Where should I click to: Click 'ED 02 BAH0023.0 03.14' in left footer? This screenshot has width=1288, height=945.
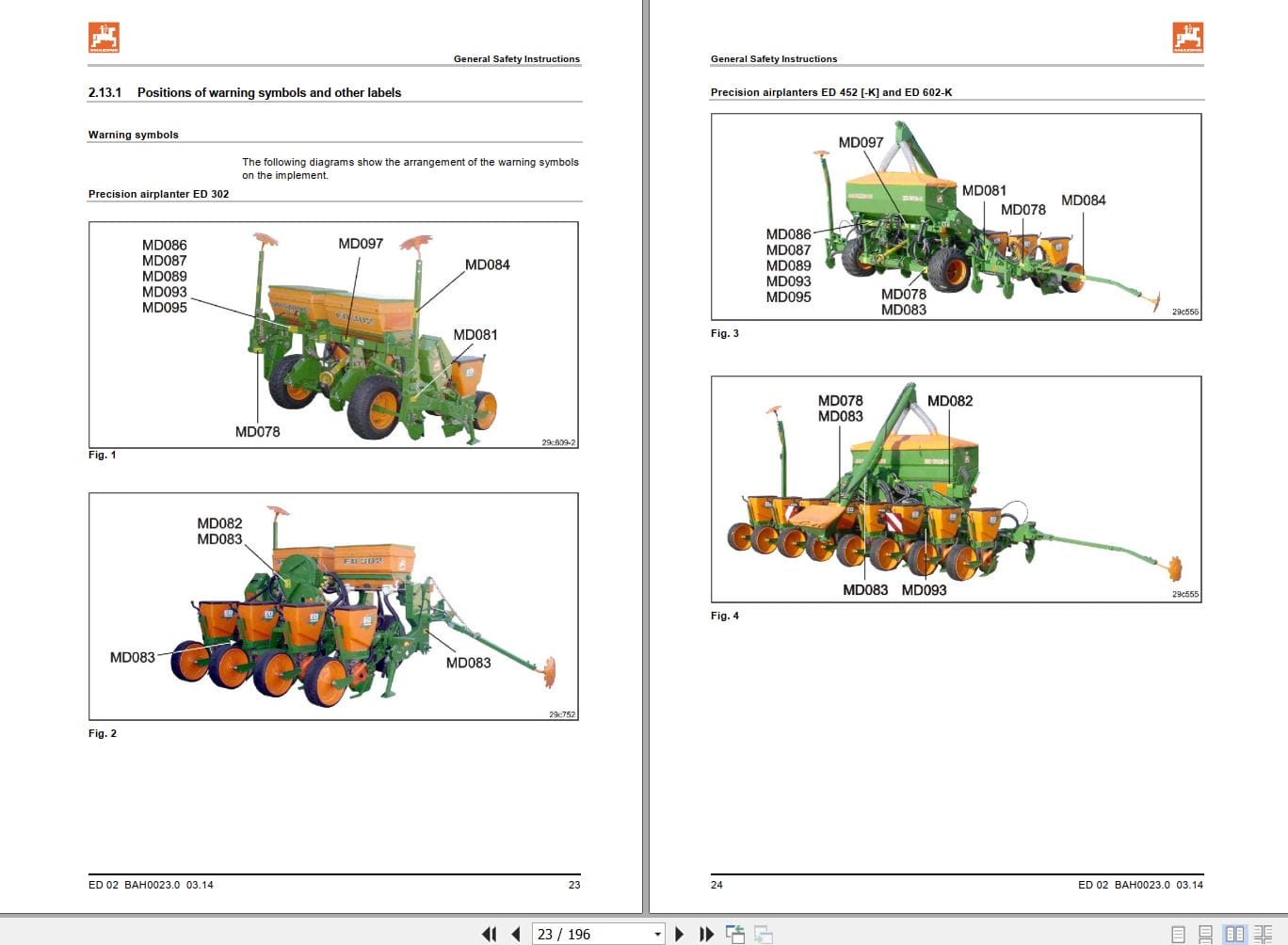pyautogui.click(x=151, y=885)
